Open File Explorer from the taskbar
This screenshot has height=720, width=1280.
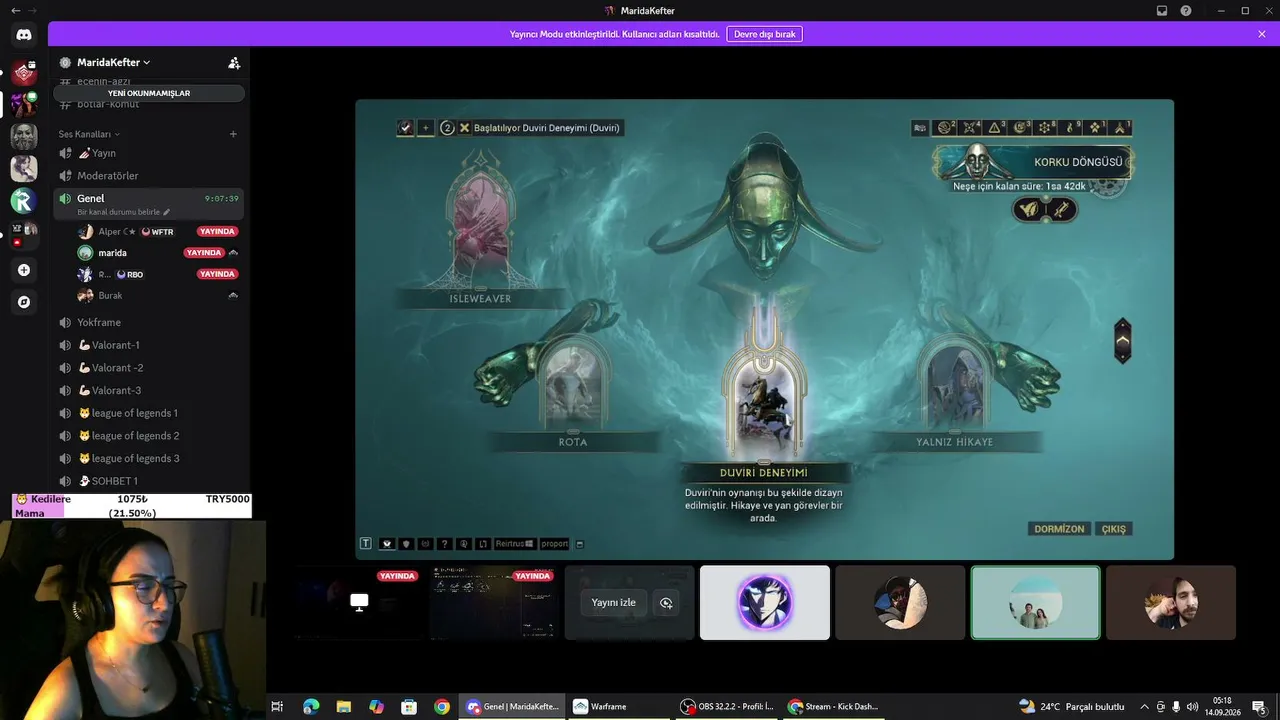(x=343, y=707)
